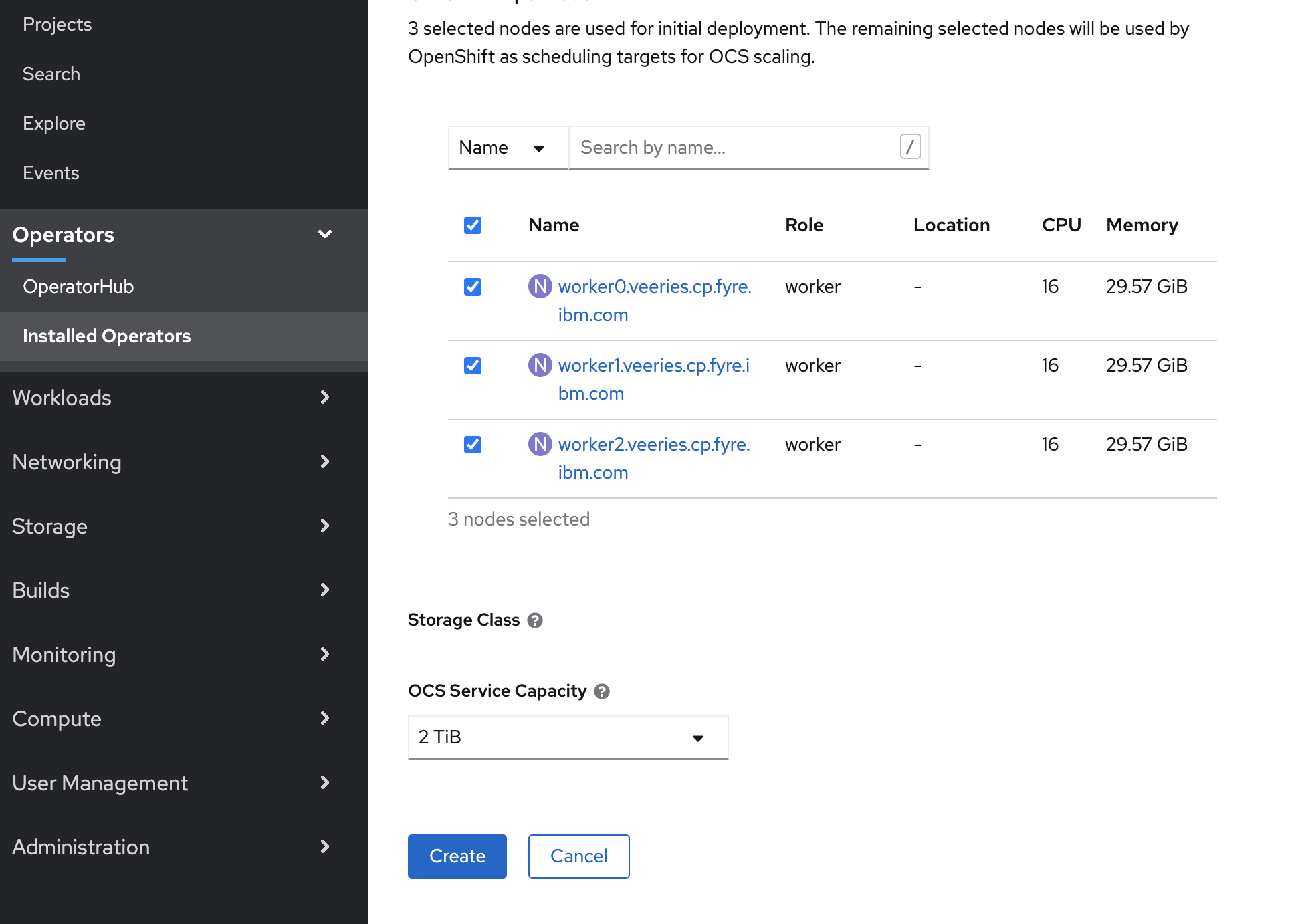1304x924 pixels.
Task: Click the OCS Service Capacity help icon
Action: [x=601, y=691]
